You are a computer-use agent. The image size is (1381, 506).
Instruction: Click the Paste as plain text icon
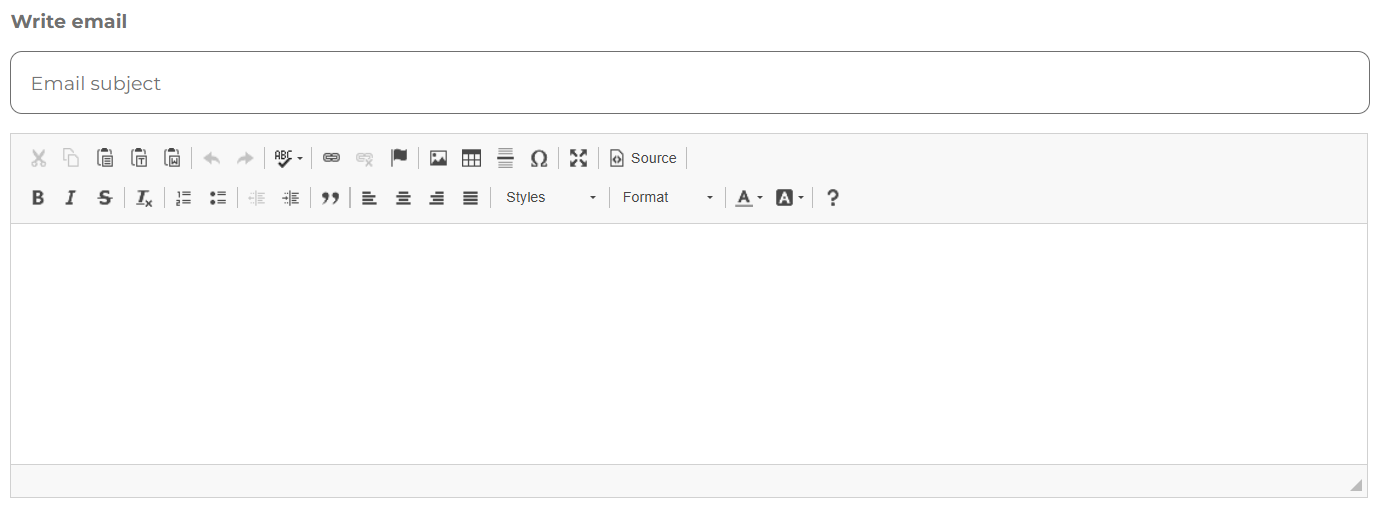[139, 158]
